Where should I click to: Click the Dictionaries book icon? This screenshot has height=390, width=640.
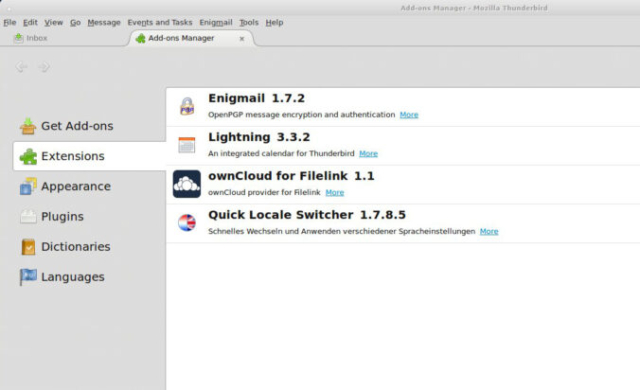pos(28,247)
